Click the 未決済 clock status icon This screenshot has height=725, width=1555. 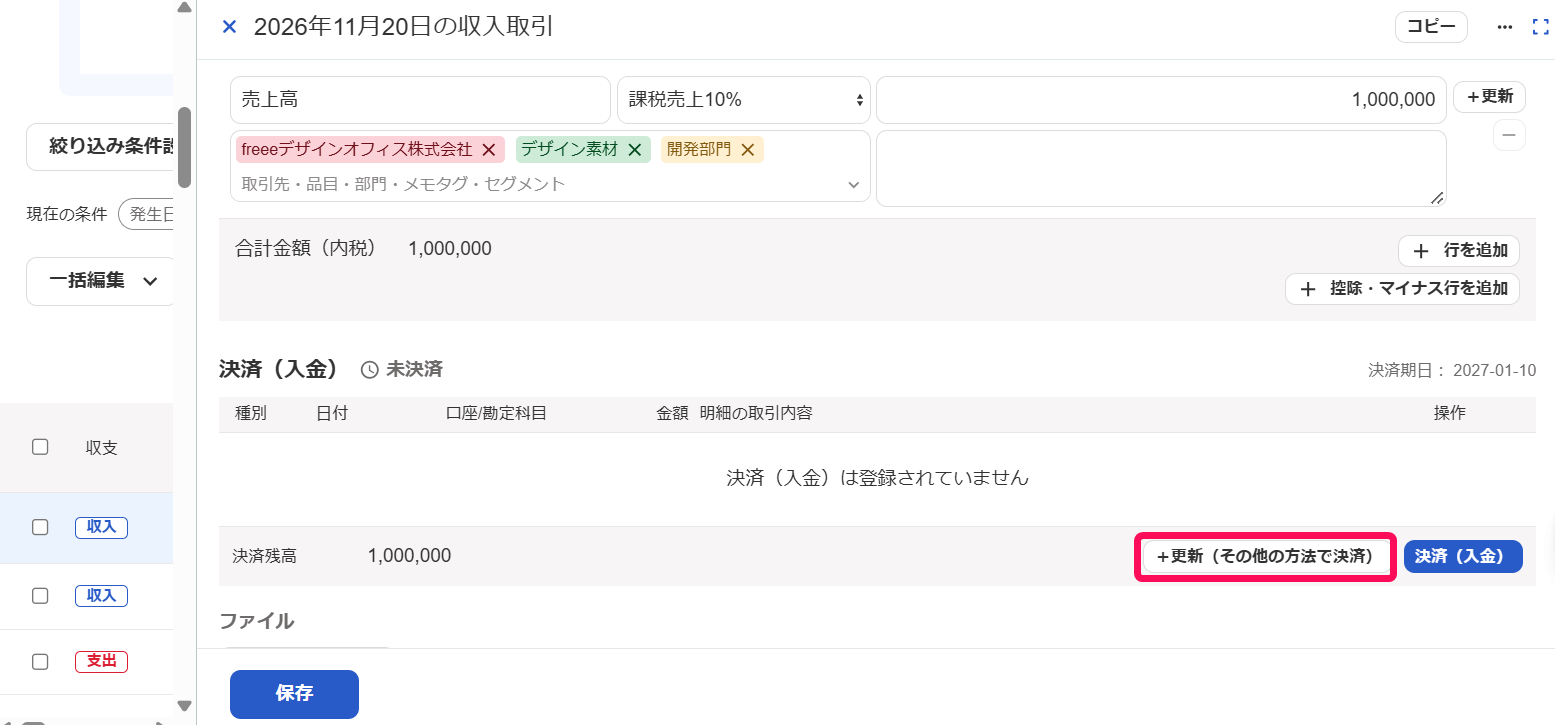[370, 370]
